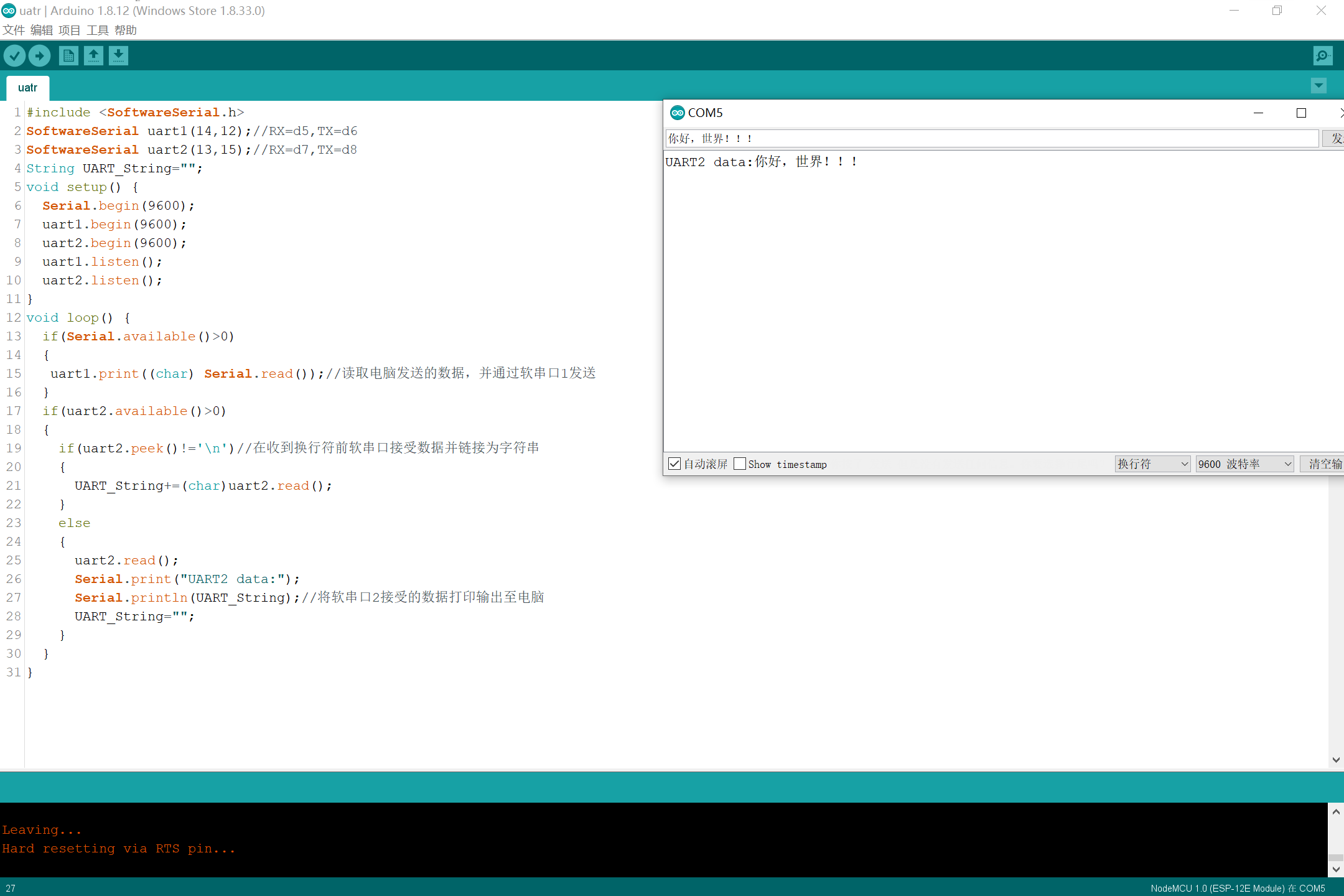Image resolution: width=1344 pixels, height=896 pixels.
Task: Toggle the 自动滚屏 autoscroll checkbox
Action: click(x=674, y=464)
